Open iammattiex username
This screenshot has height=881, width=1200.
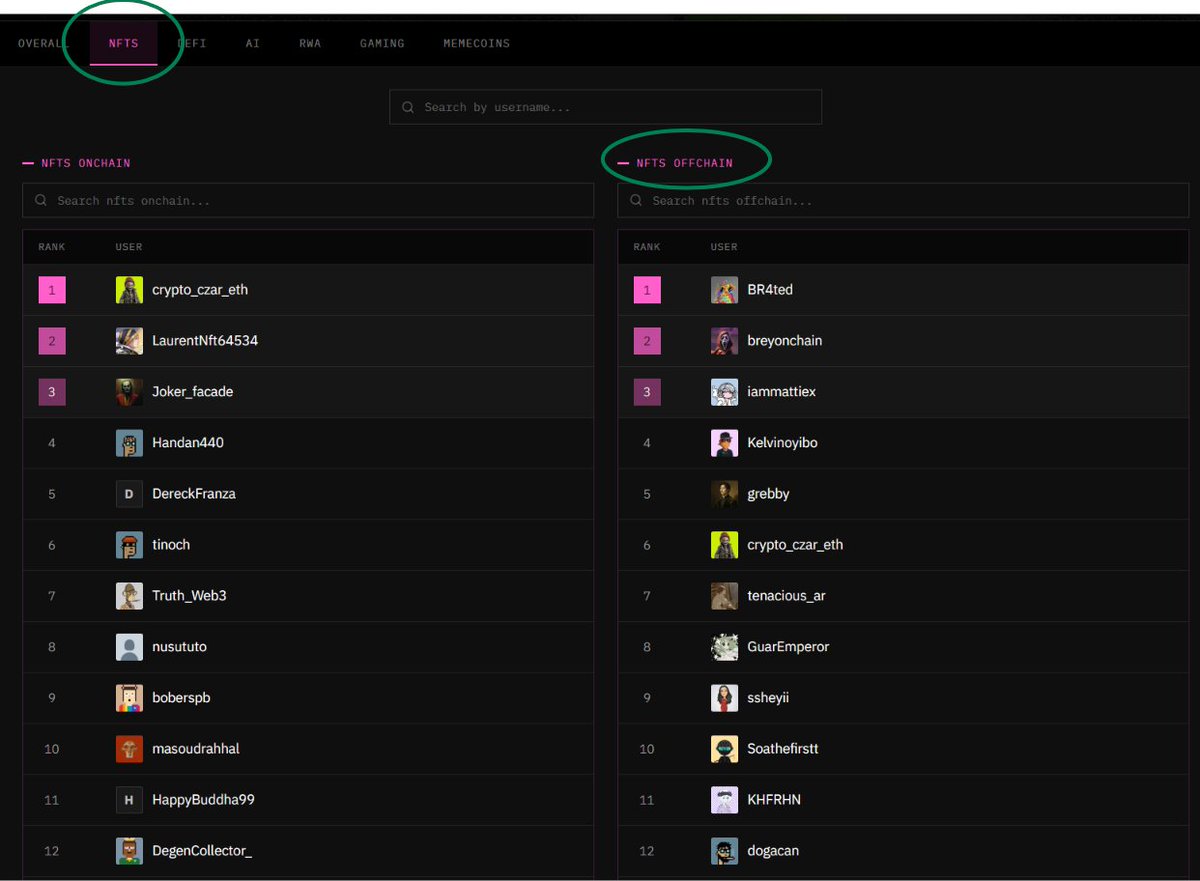click(x=782, y=392)
